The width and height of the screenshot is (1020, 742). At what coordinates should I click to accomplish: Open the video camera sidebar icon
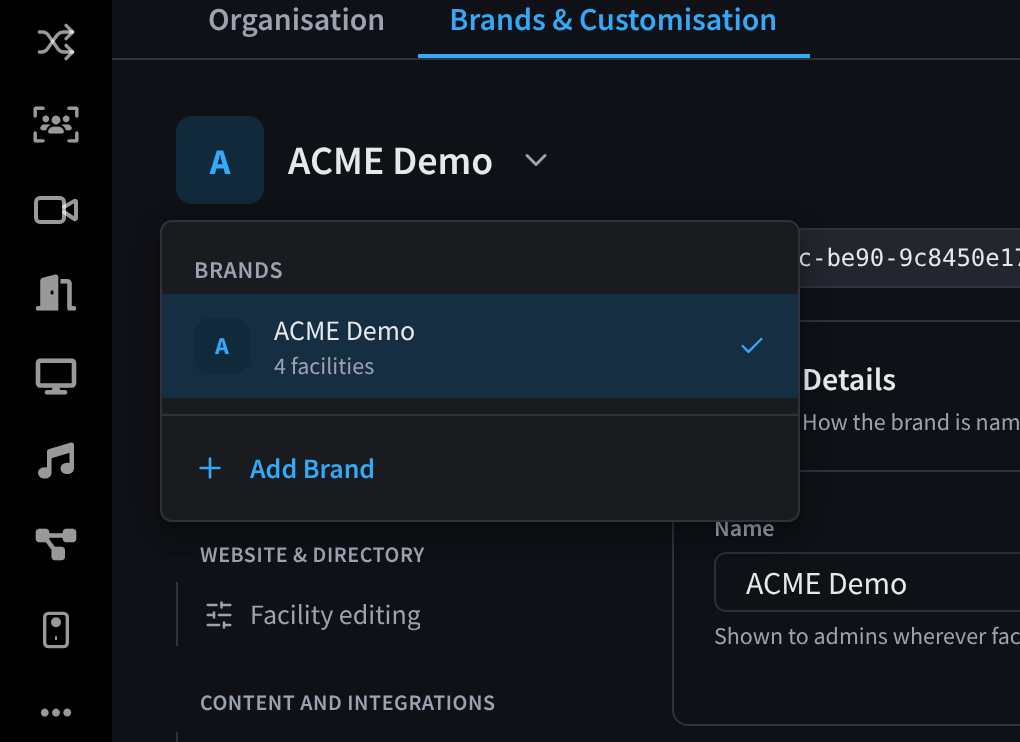(56, 210)
